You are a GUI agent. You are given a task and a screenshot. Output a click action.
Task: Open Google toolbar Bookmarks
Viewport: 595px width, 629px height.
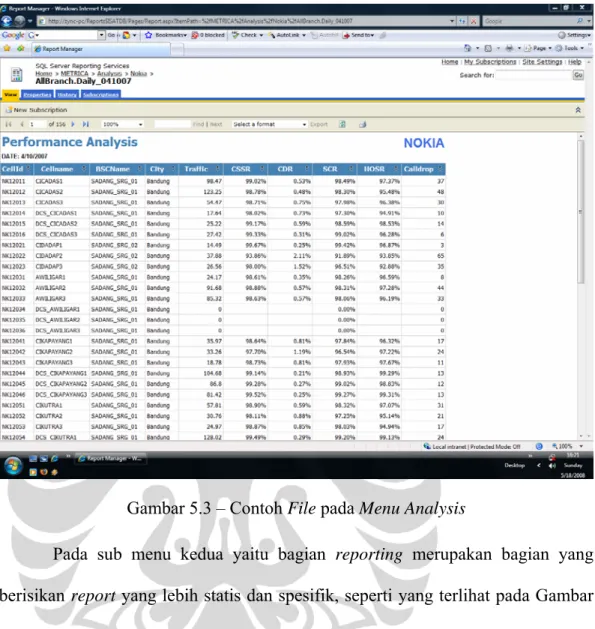pos(166,35)
